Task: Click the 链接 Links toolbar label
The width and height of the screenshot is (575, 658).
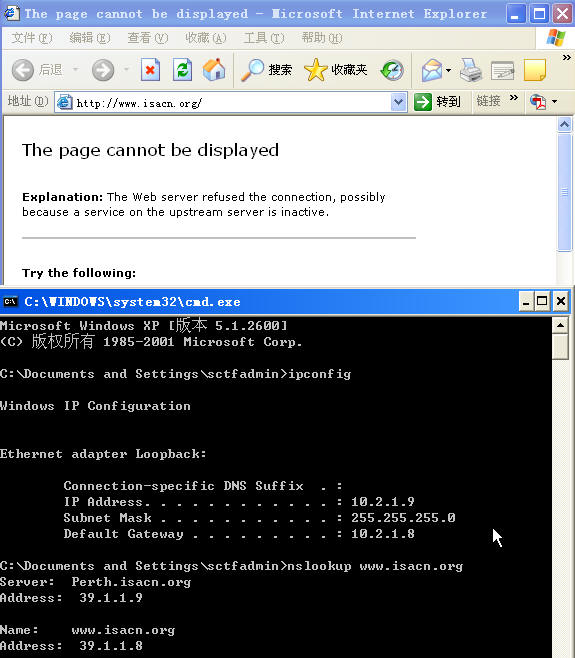Action: point(488,101)
